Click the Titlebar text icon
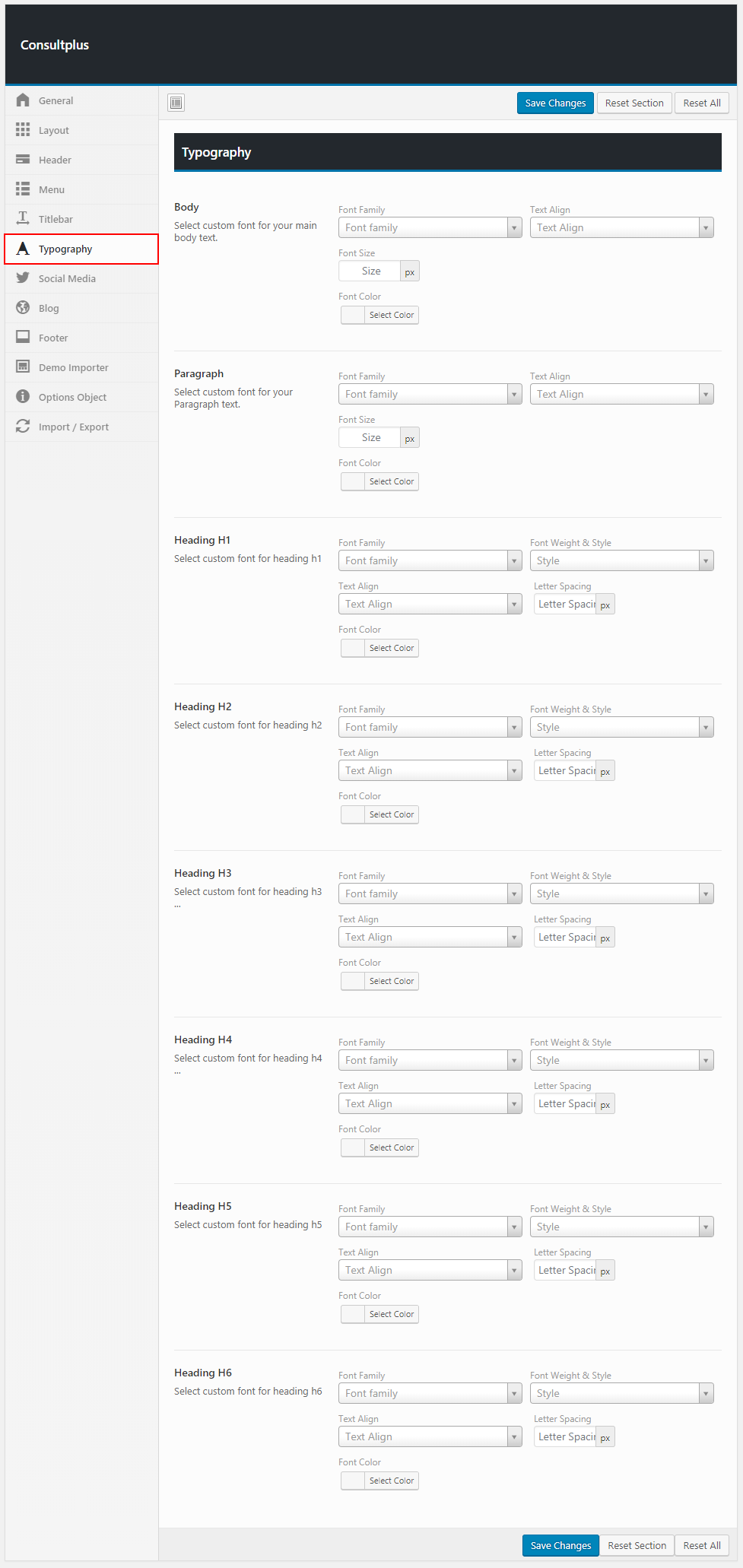This screenshot has width=743, height=1568. point(23,219)
